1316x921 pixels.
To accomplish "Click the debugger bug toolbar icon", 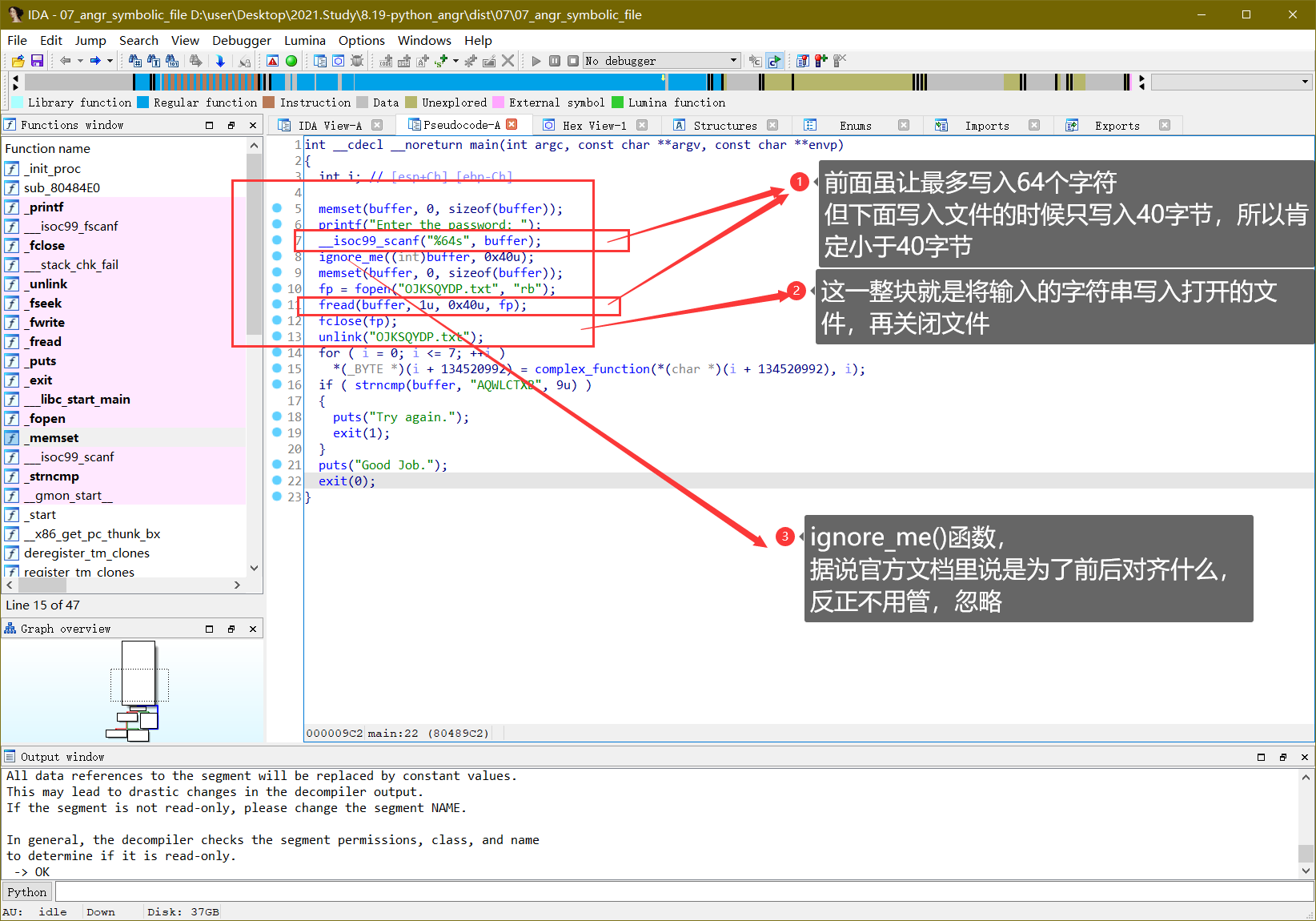I will pos(356,60).
